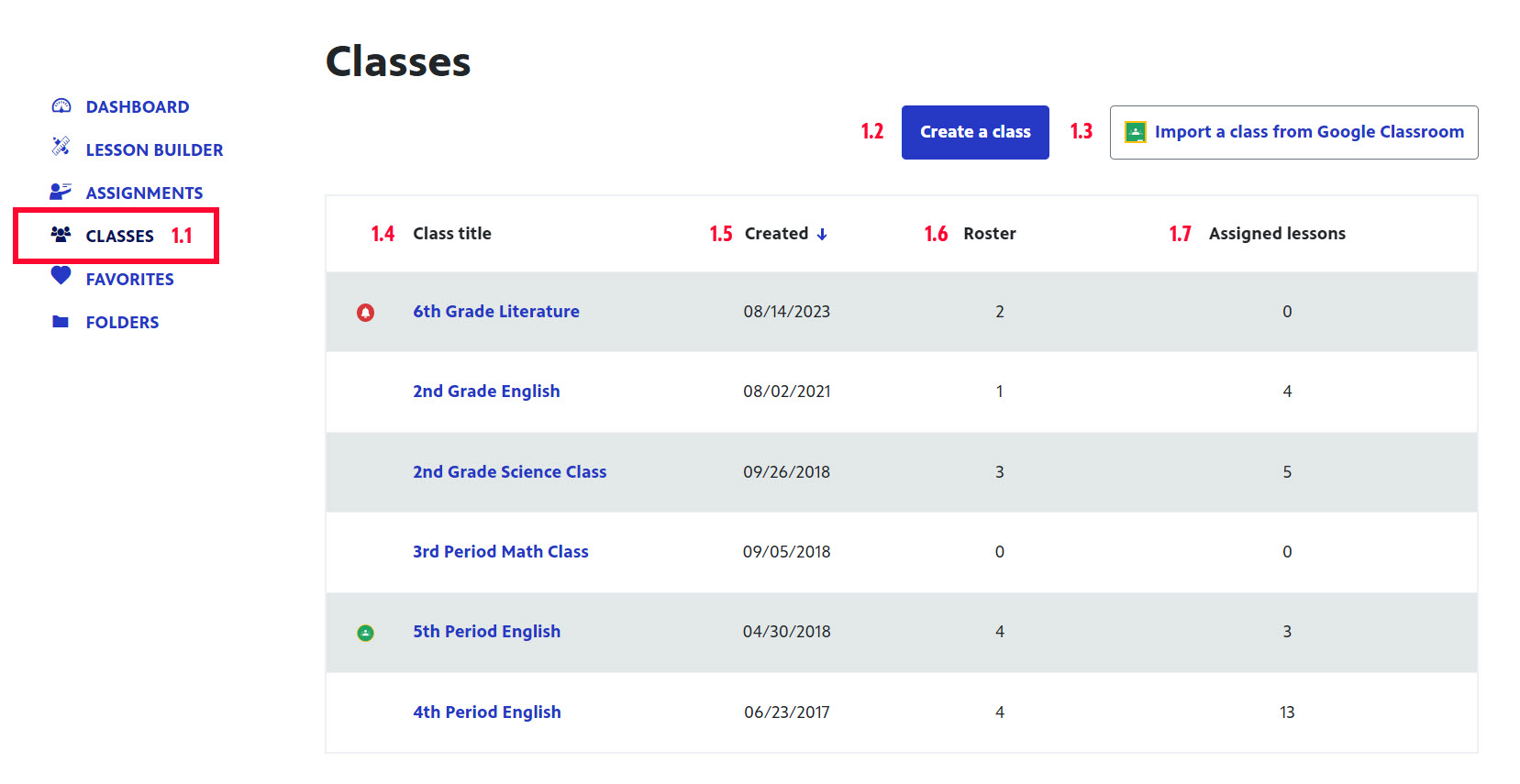Open the 2nd Grade Science Class link
The width and height of the screenshot is (1520, 784).
point(509,472)
